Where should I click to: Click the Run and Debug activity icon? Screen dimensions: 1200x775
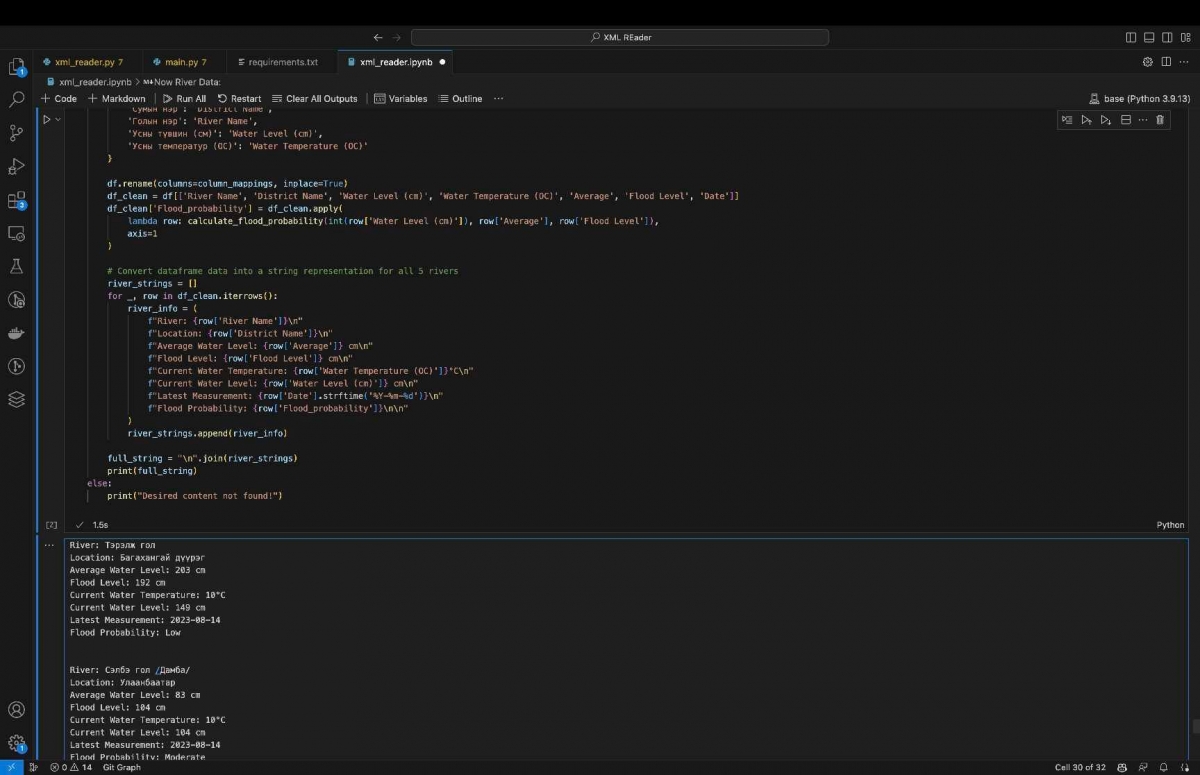click(x=16, y=166)
